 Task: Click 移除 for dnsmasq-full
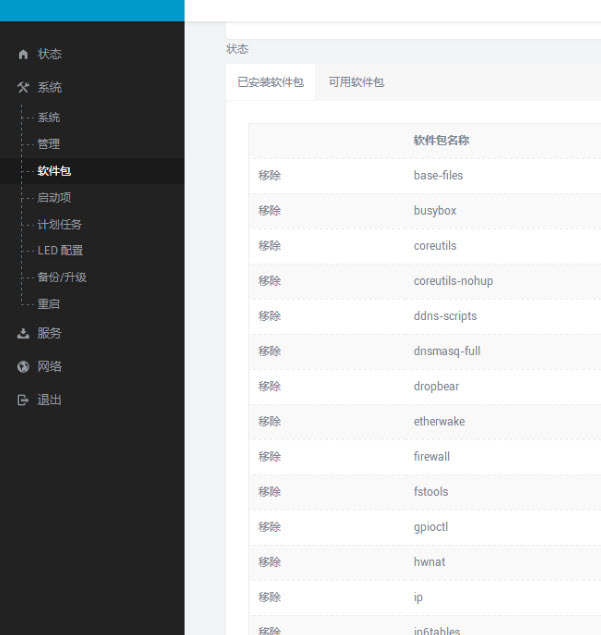click(269, 351)
